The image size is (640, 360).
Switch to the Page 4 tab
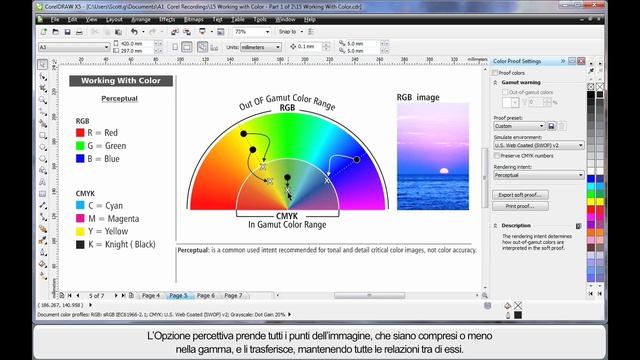pos(151,296)
